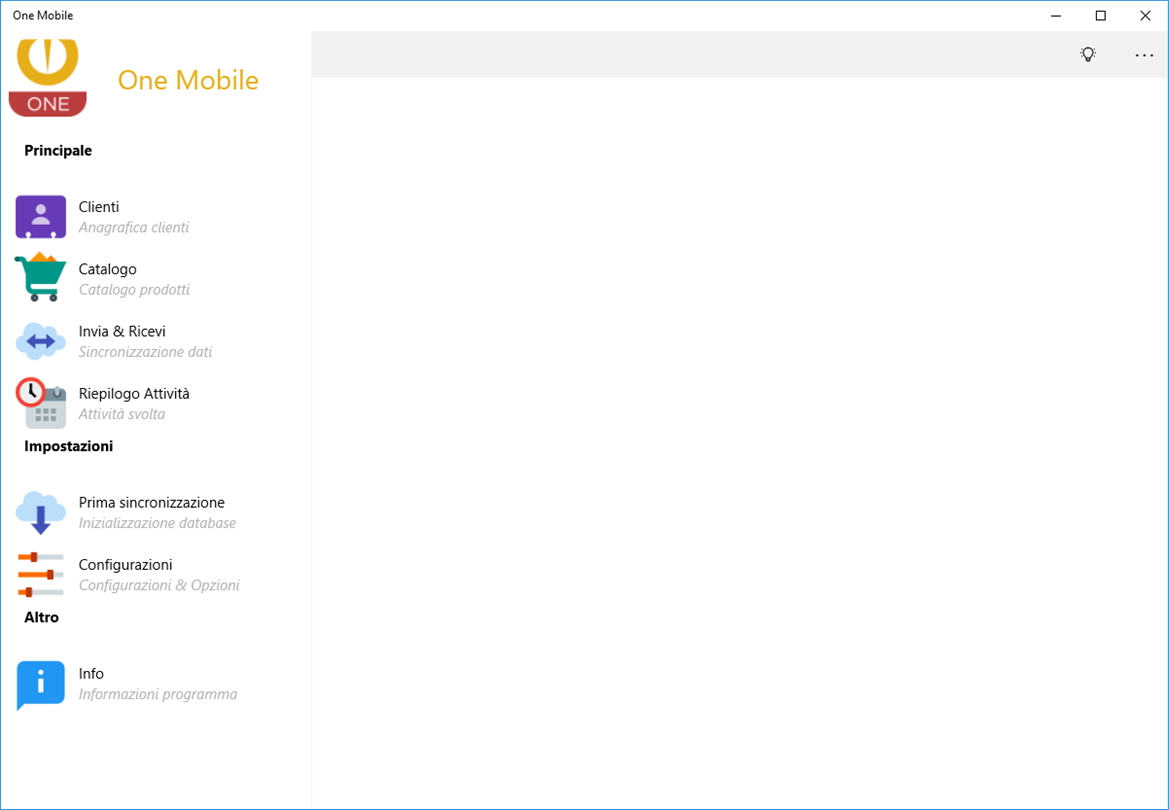Select the Prima sincronizzazione entry
Screen dimensions: 1169x810
coord(156,512)
